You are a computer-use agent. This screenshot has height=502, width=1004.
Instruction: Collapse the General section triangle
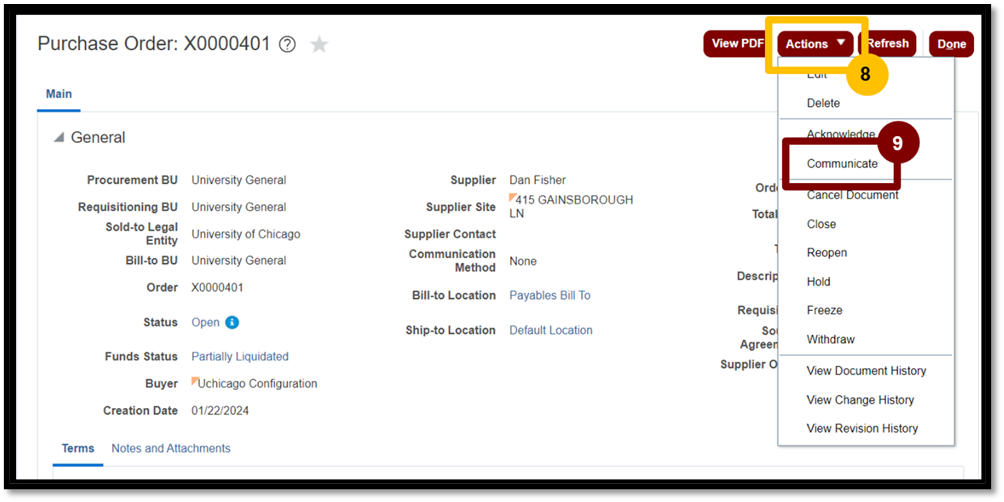point(59,138)
